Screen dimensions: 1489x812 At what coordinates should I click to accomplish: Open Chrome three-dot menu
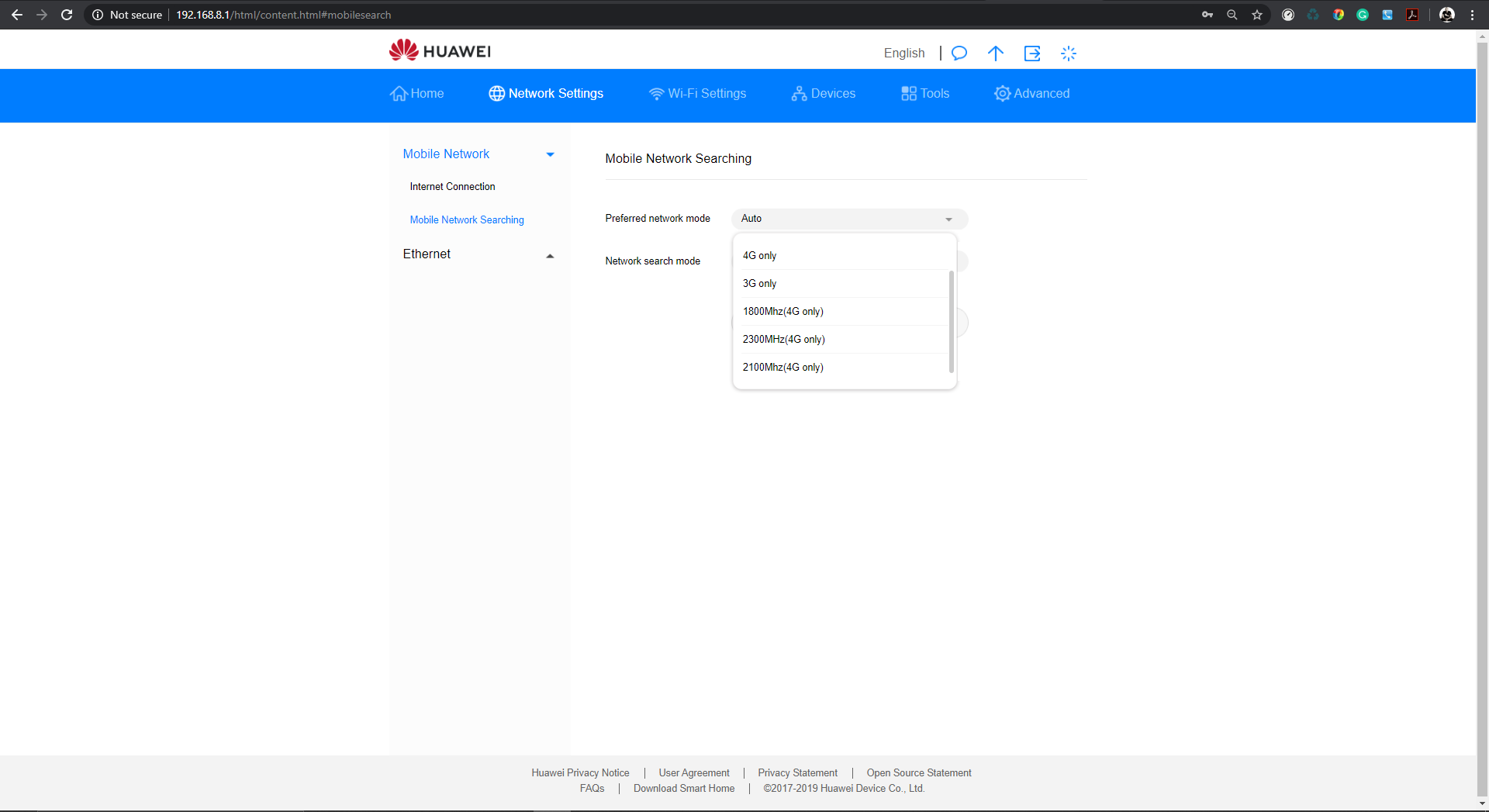point(1472,15)
